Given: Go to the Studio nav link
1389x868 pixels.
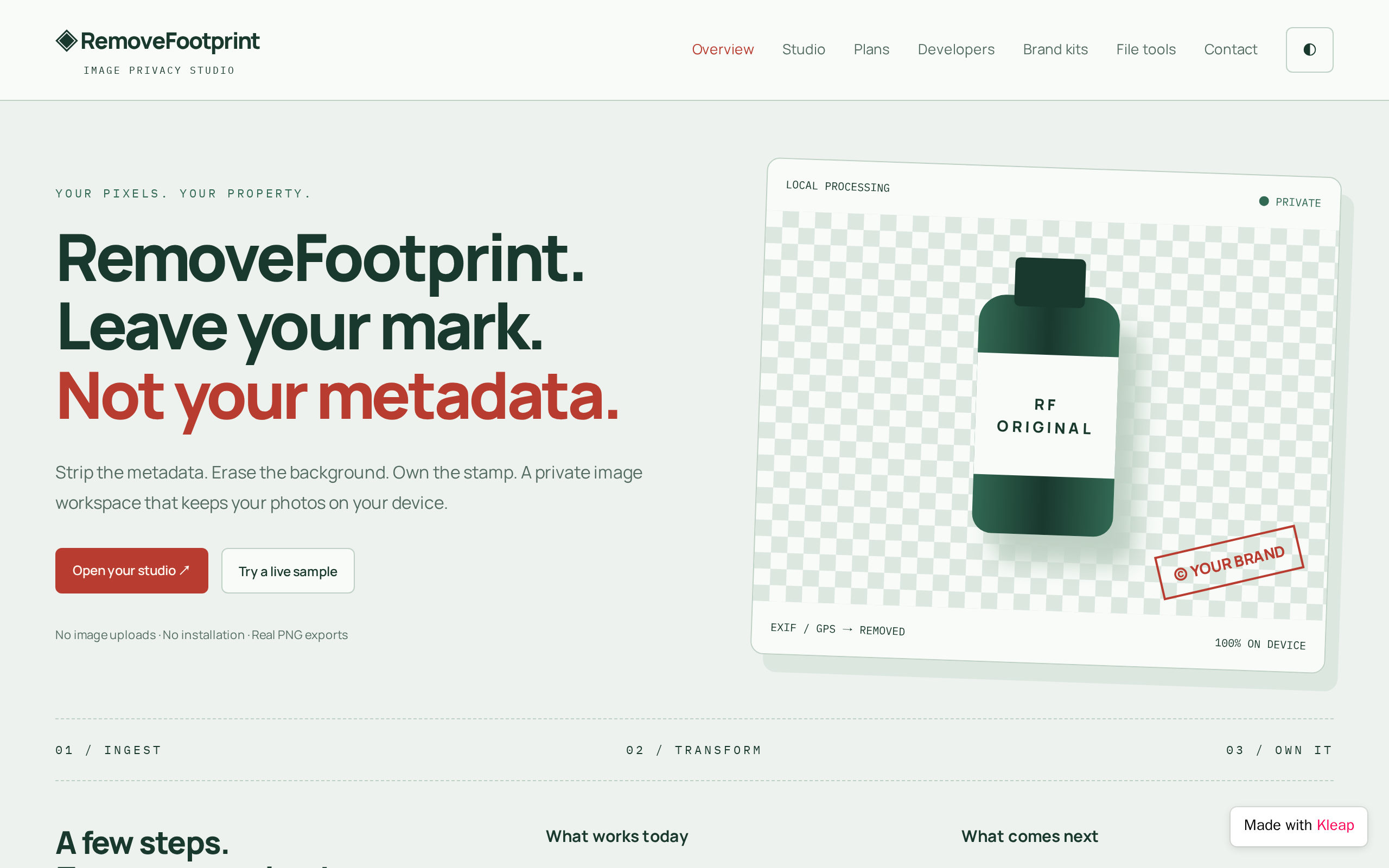Looking at the screenshot, I should pyautogui.click(x=804, y=49).
